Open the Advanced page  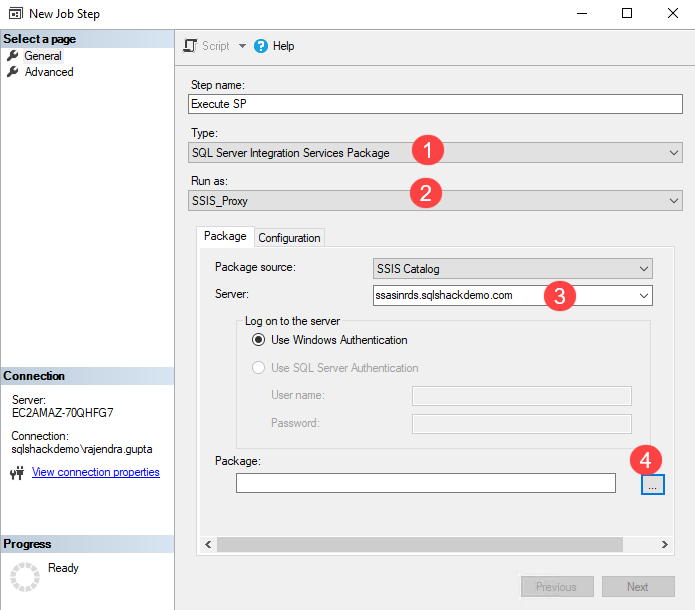tap(49, 72)
